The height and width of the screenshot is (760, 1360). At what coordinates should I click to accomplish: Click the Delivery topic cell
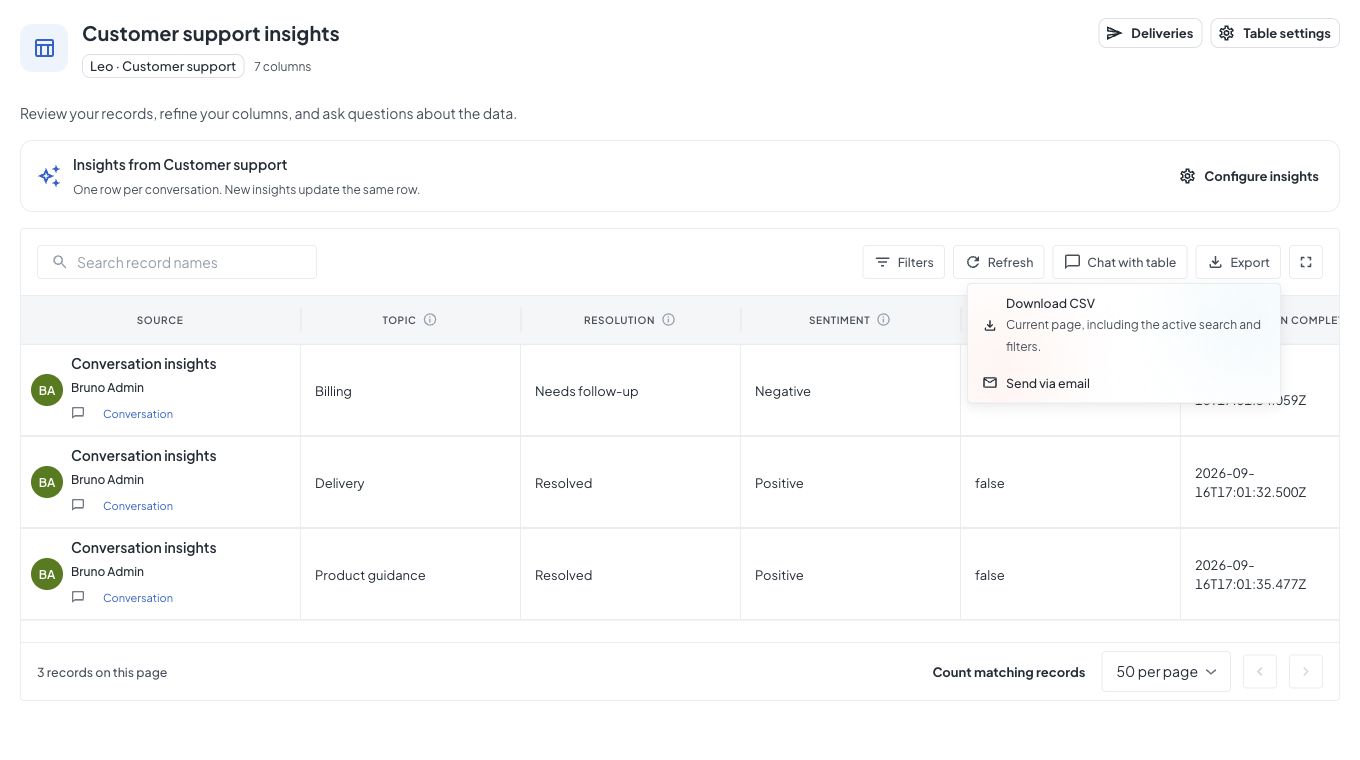click(410, 483)
